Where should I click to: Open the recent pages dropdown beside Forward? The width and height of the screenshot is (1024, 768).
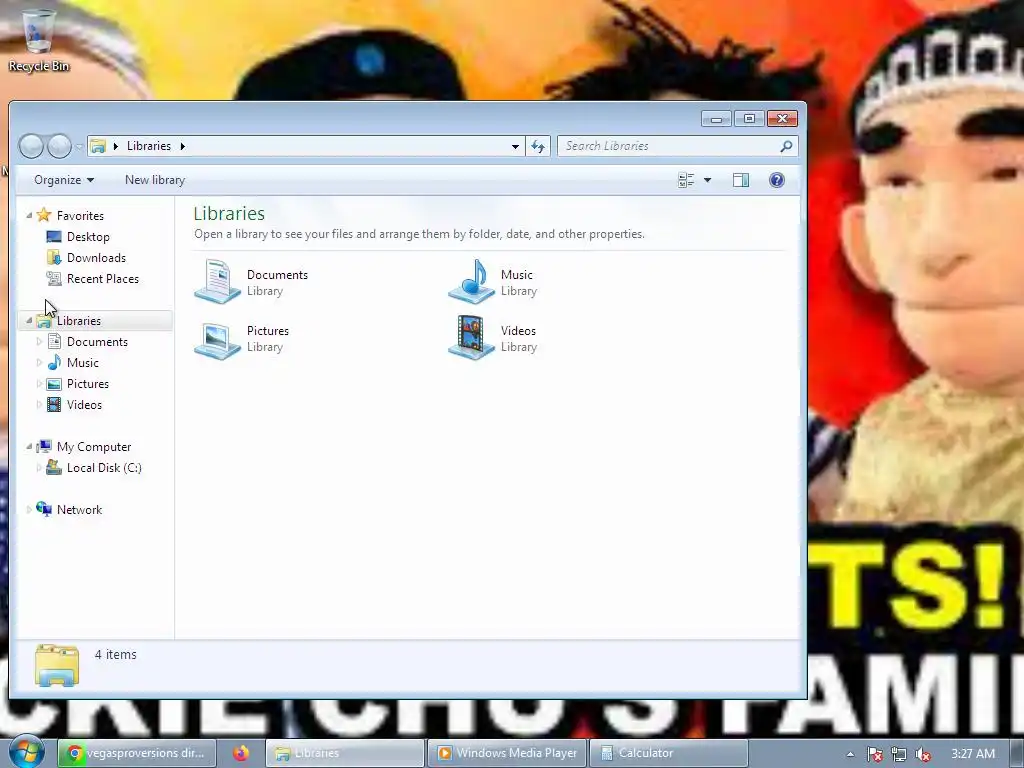pos(79,147)
